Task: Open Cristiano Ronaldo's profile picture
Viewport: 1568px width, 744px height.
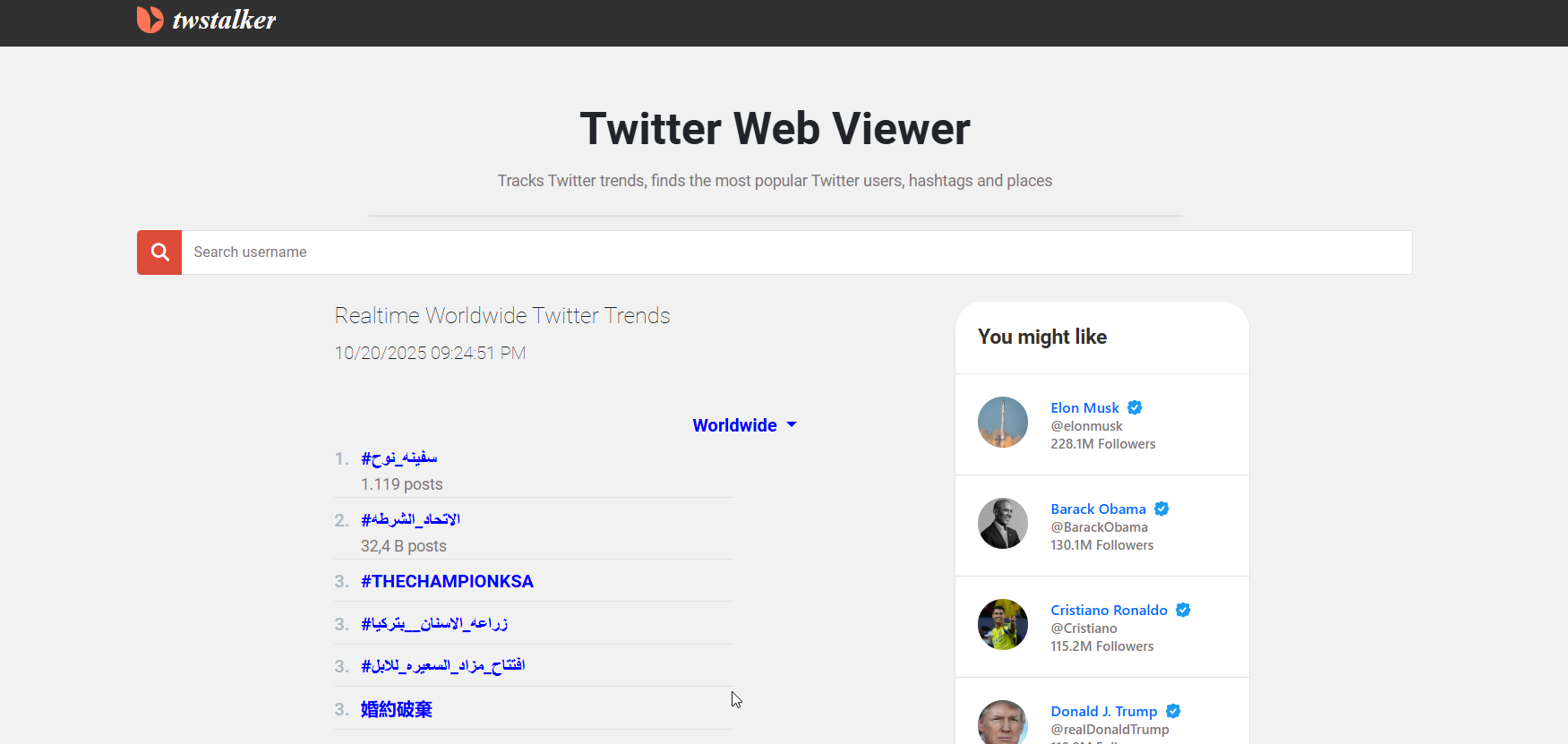Action: (1003, 625)
